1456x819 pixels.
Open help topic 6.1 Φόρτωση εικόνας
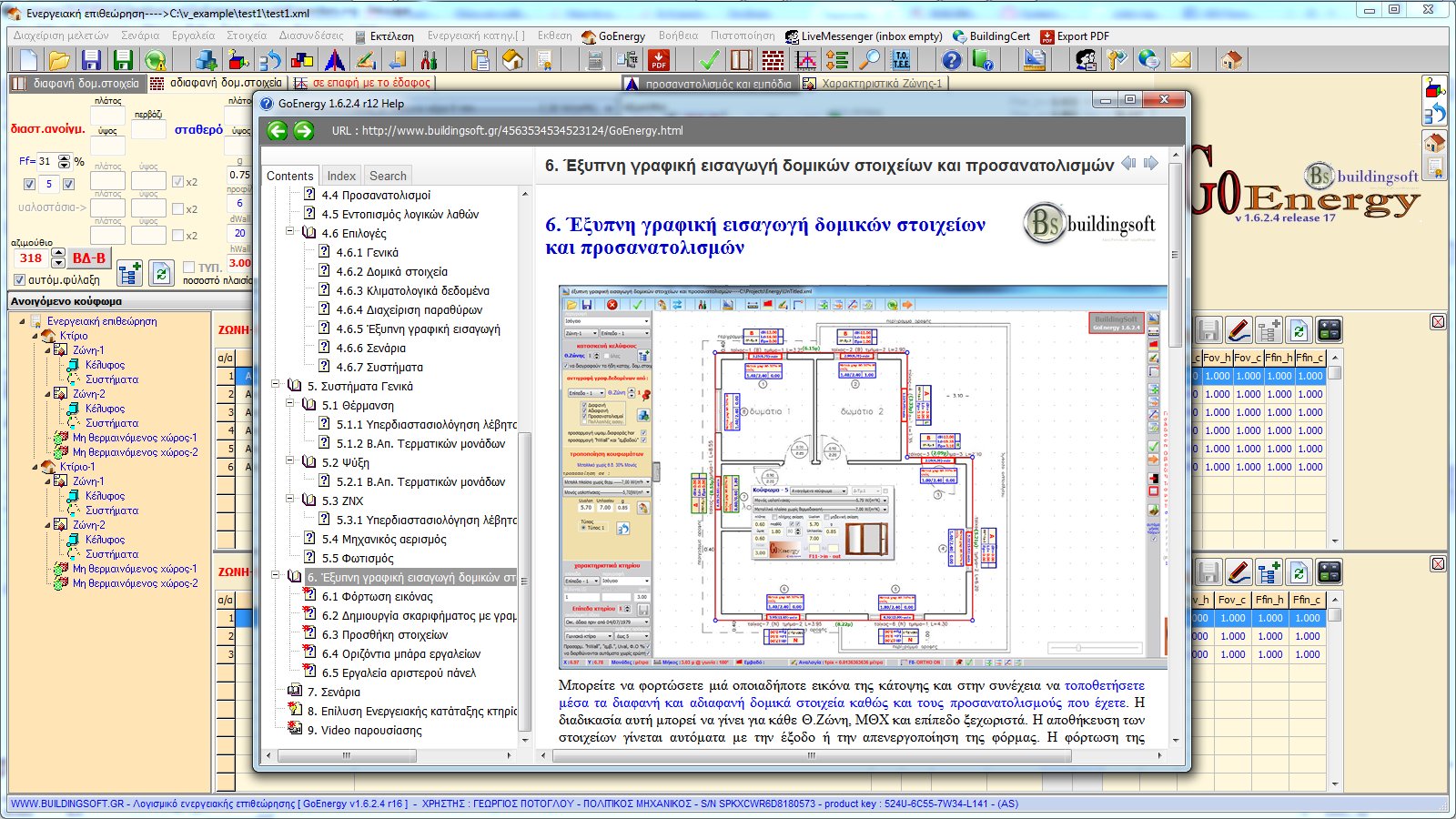tap(377, 597)
